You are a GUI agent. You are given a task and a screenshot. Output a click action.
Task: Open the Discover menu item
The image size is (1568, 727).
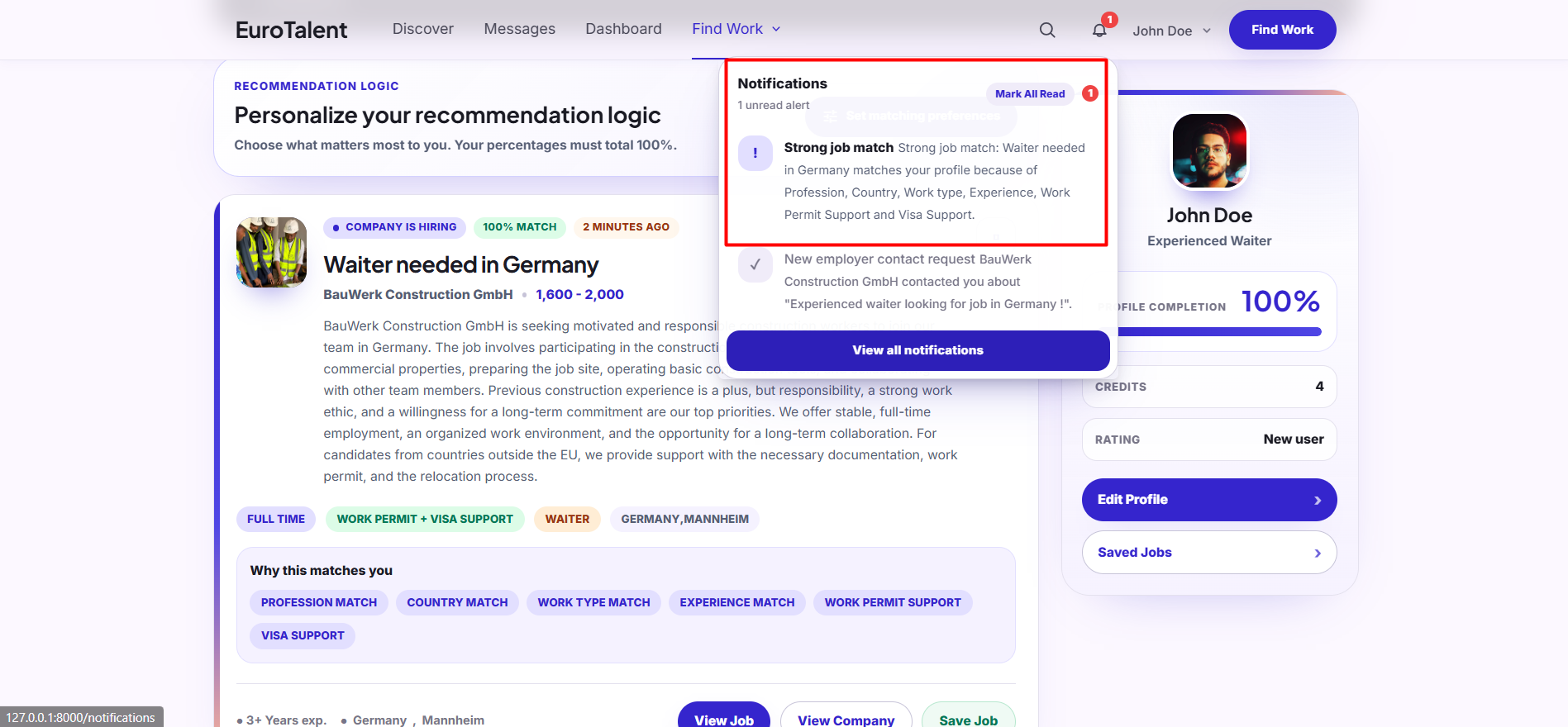[423, 29]
